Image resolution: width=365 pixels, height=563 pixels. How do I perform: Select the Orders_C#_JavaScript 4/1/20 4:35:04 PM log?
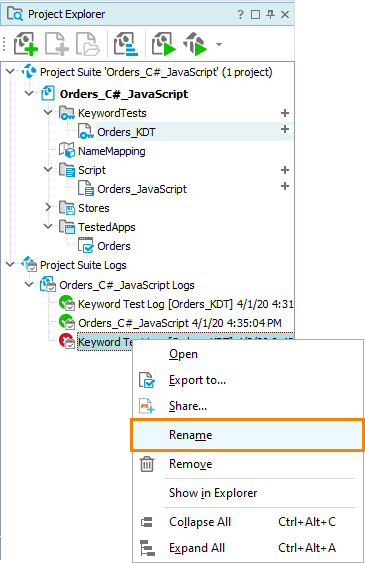click(180, 323)
